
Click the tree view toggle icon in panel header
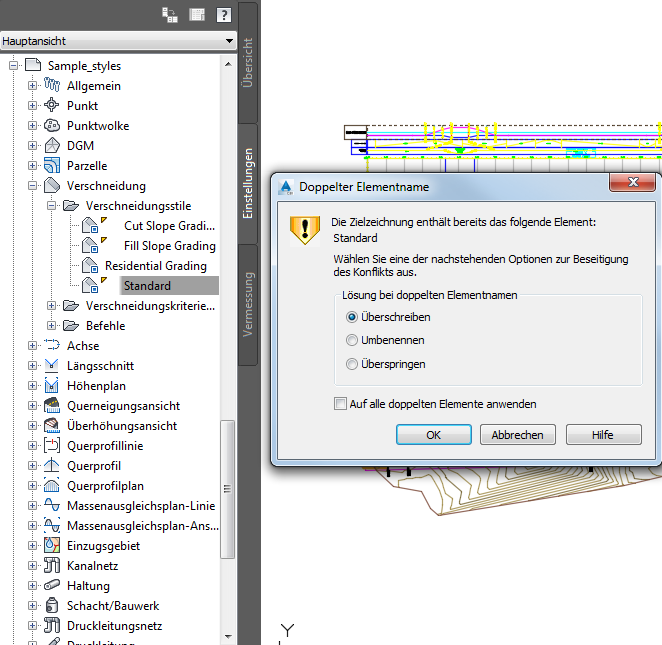point(170,15)
